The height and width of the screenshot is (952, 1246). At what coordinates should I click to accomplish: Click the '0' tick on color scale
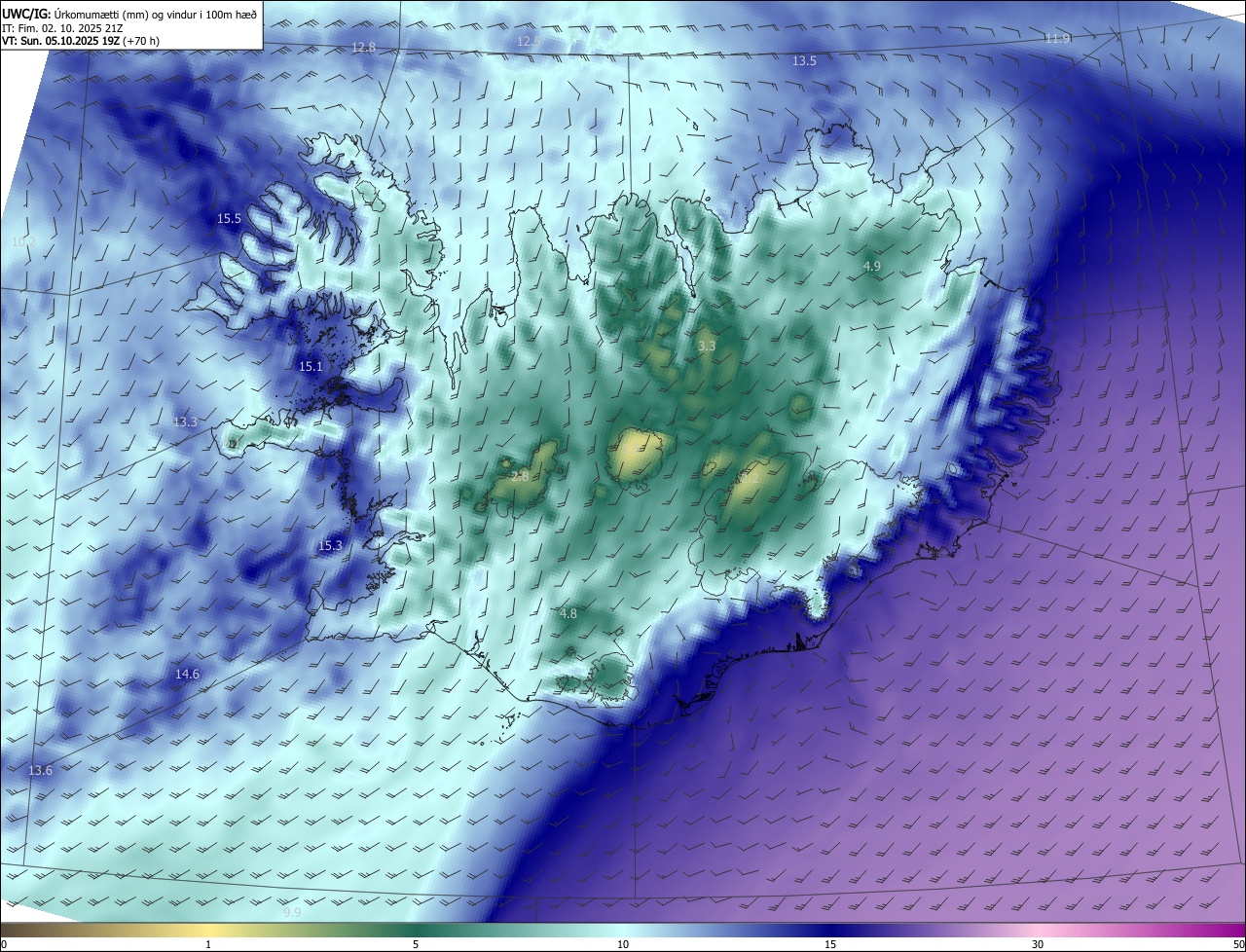[x=3, y=945]
